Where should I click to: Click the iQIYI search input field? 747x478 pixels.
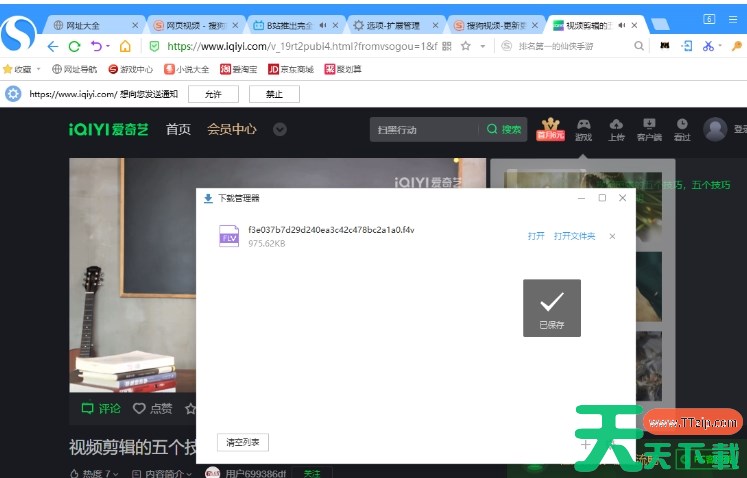click(422, 129)
